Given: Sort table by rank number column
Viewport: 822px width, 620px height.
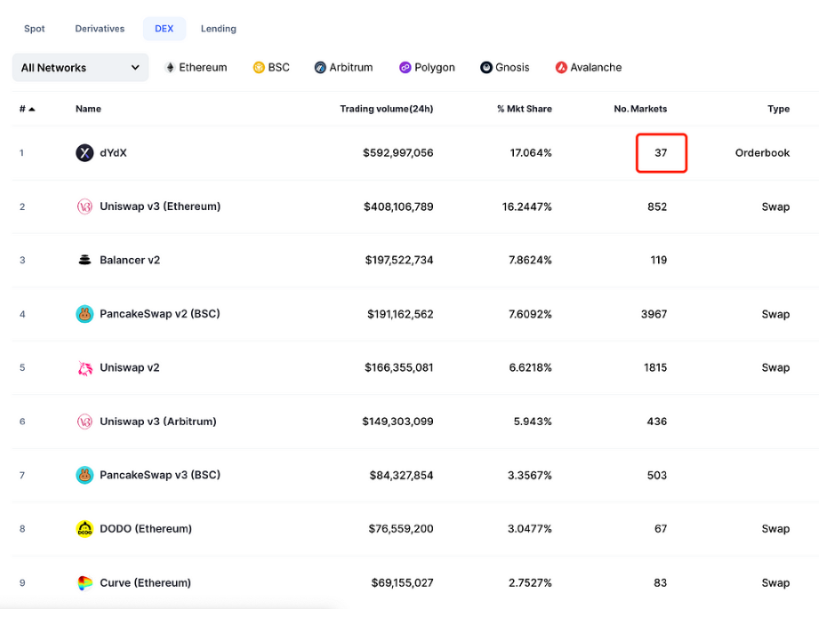Looking at the screenshot, I should click(27, 109).
